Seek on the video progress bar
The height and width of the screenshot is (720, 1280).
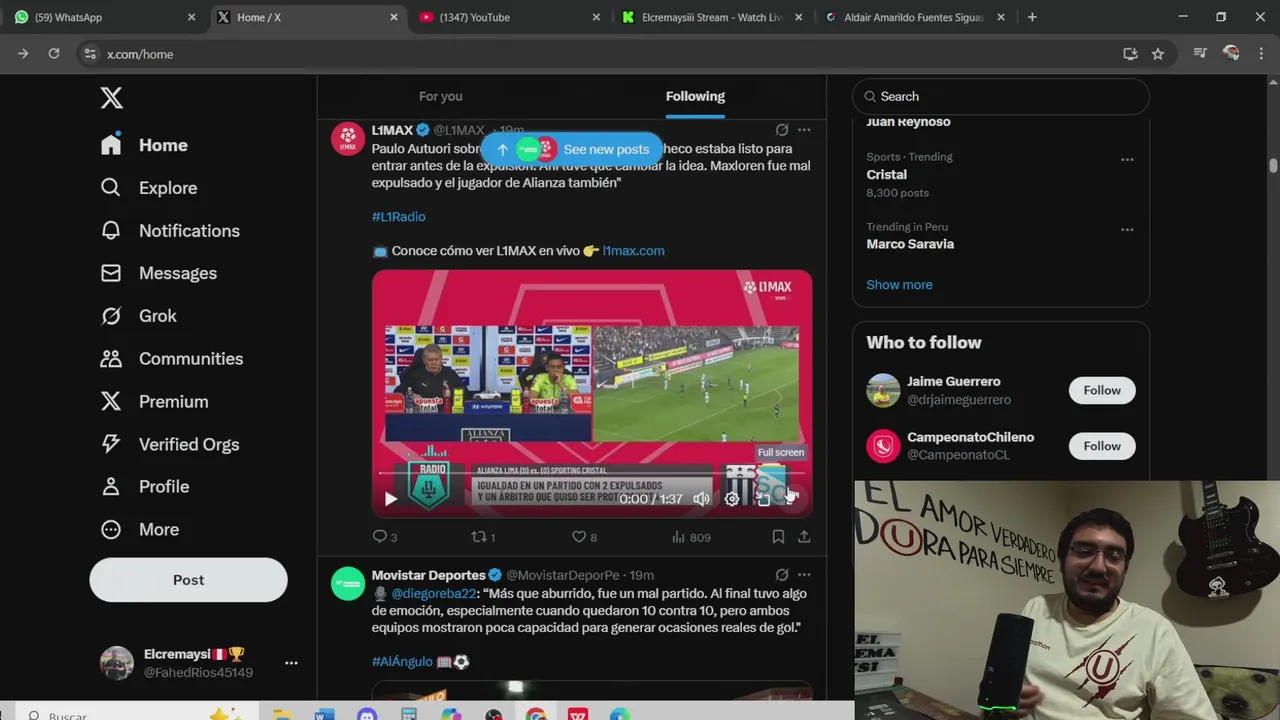(591, 473)
